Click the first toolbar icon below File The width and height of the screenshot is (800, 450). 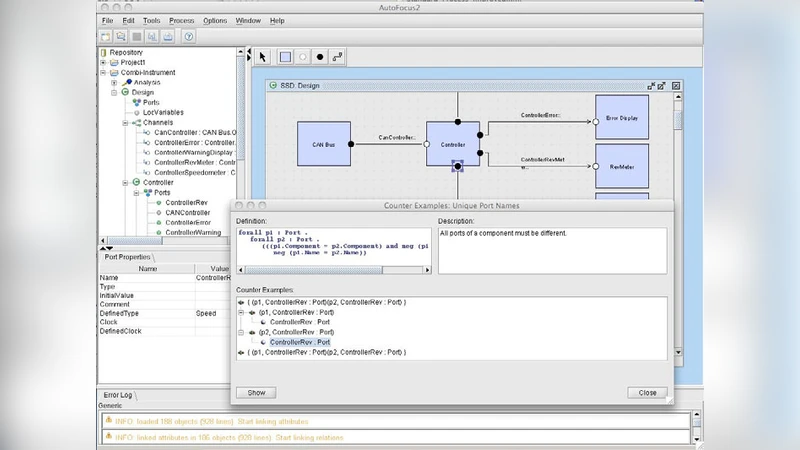[x=105, y=37]
